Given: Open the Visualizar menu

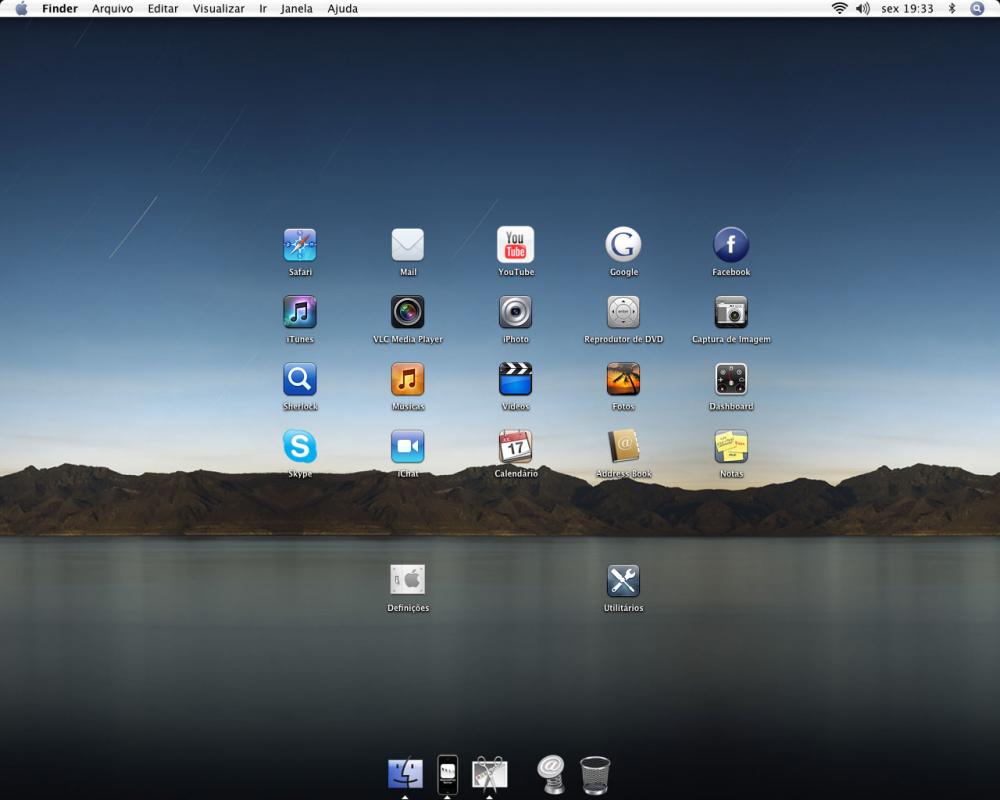Looking at the screenshot, I should pyautogui.click(x=219, y=8).
